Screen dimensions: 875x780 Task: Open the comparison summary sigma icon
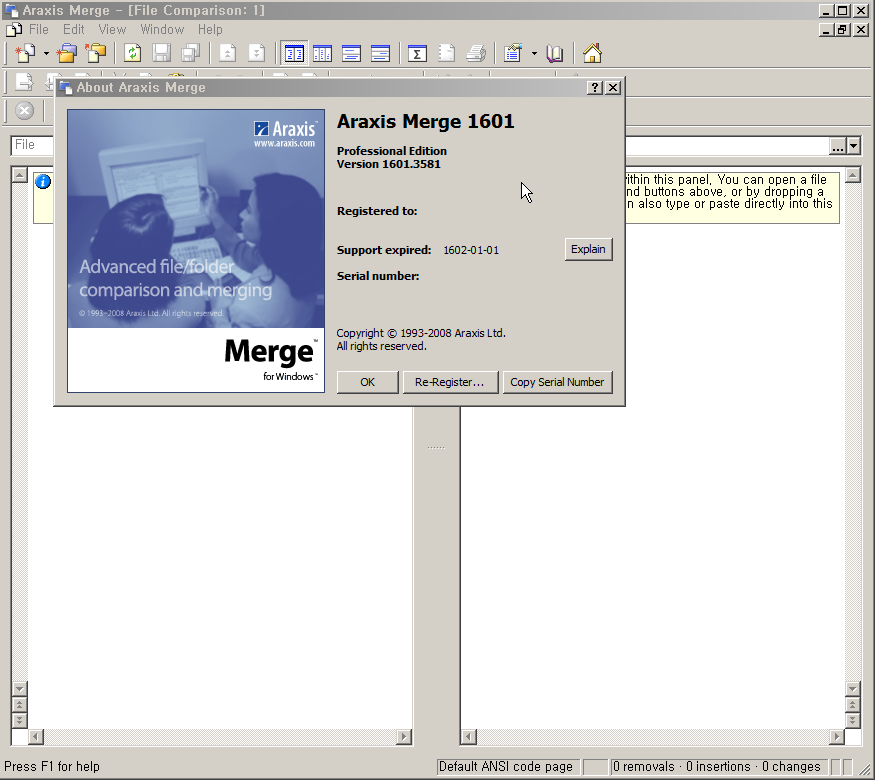tap(417, 54)
